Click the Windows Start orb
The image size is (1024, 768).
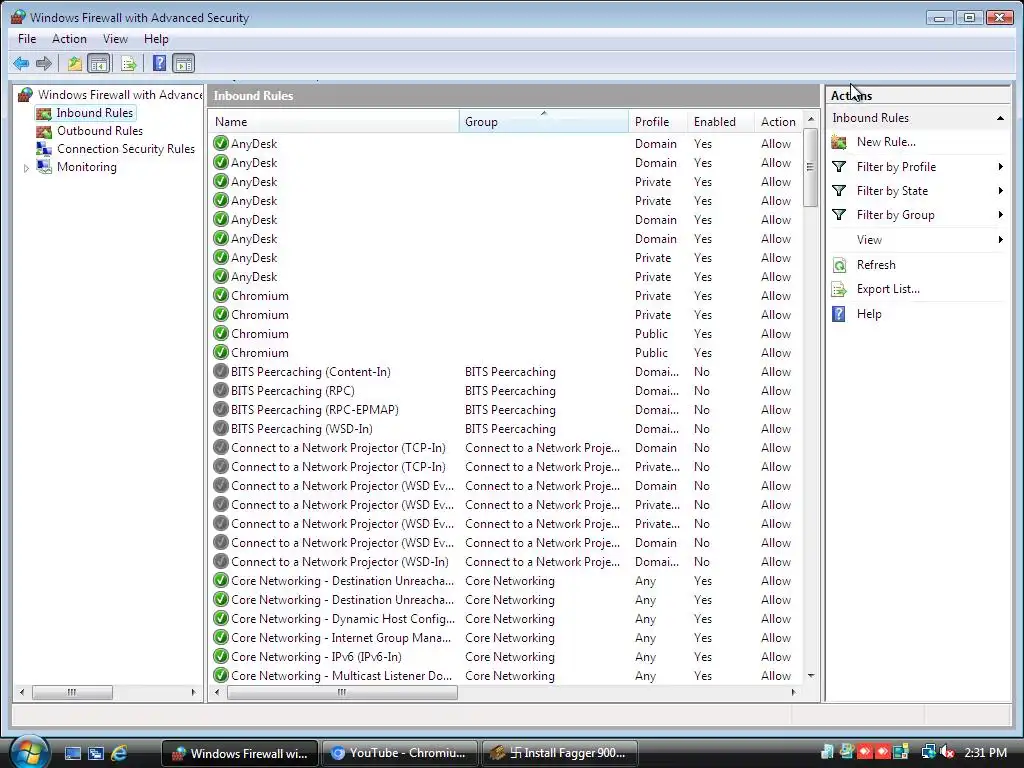28,752
